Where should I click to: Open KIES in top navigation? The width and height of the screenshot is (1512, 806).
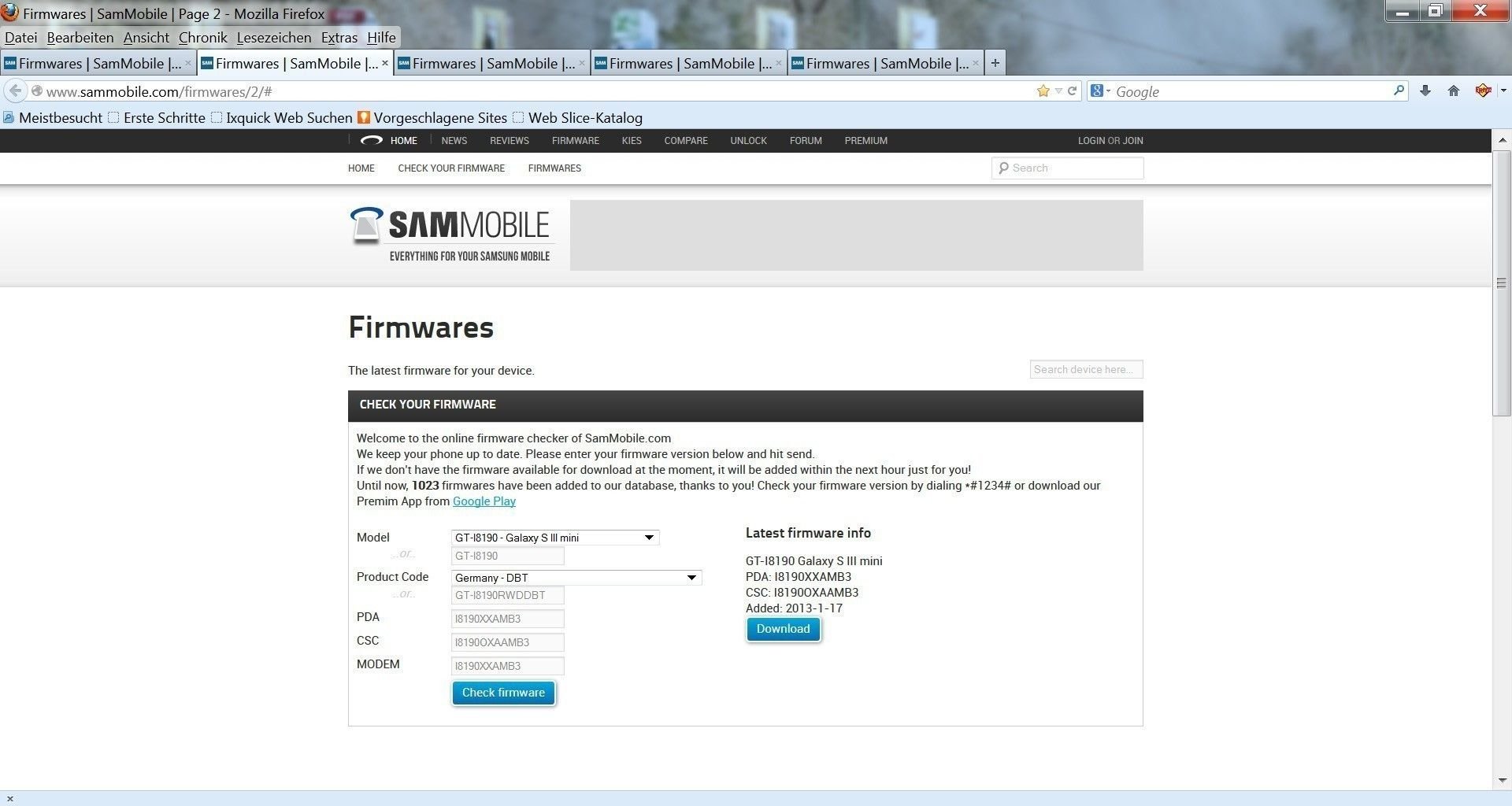click(x=632, y=141)
